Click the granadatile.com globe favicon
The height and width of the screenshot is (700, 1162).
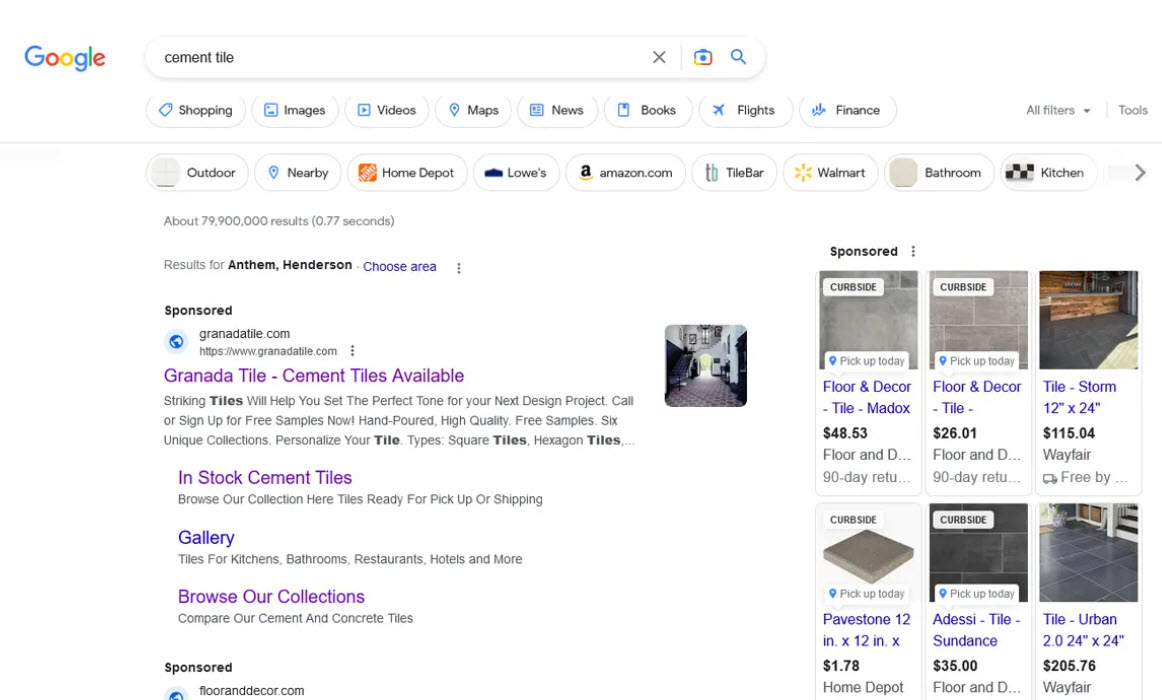click(176, 341)
